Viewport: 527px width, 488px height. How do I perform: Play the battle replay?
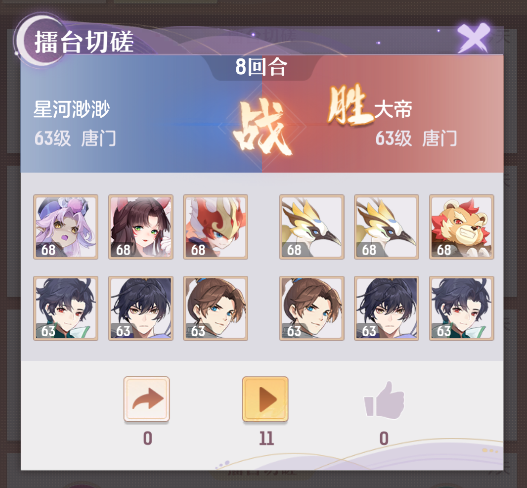point(265,399)
